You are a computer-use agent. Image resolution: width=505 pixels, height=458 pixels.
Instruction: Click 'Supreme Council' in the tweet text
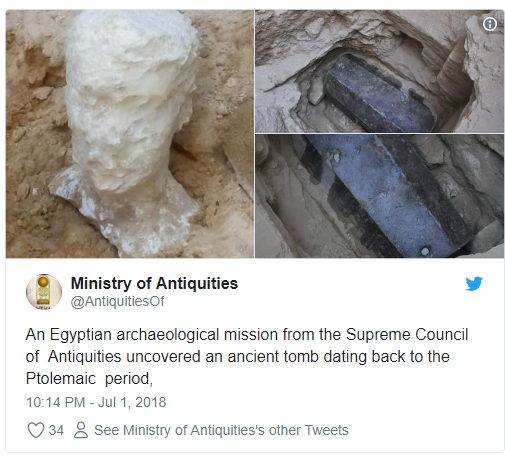coord(407,335)
